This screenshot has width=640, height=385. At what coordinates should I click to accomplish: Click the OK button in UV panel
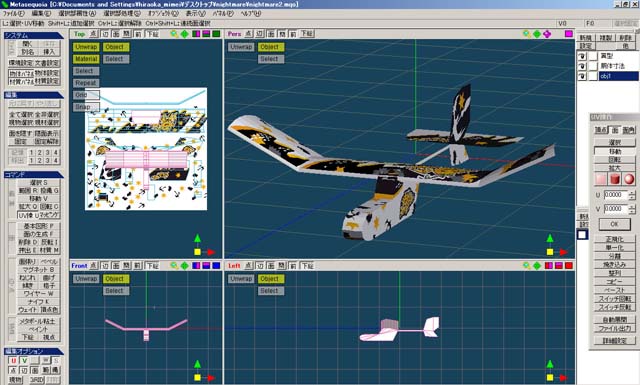pos(614,224)
